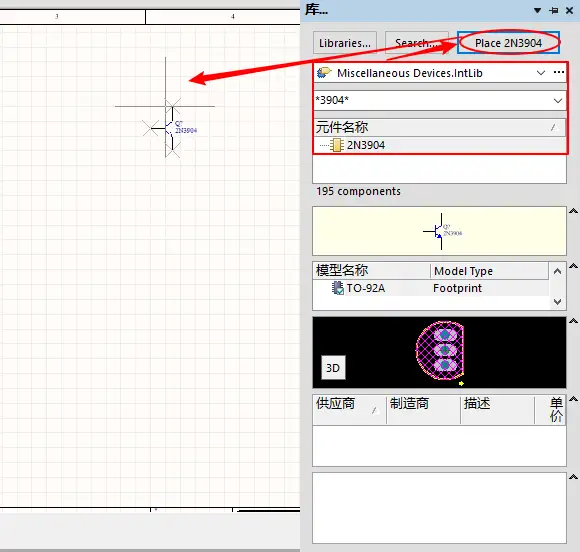This screenshot has width=580, height=552.
Task: Expand the *3904* filter dropdown arrow
Action: click(x=558, y=101)
